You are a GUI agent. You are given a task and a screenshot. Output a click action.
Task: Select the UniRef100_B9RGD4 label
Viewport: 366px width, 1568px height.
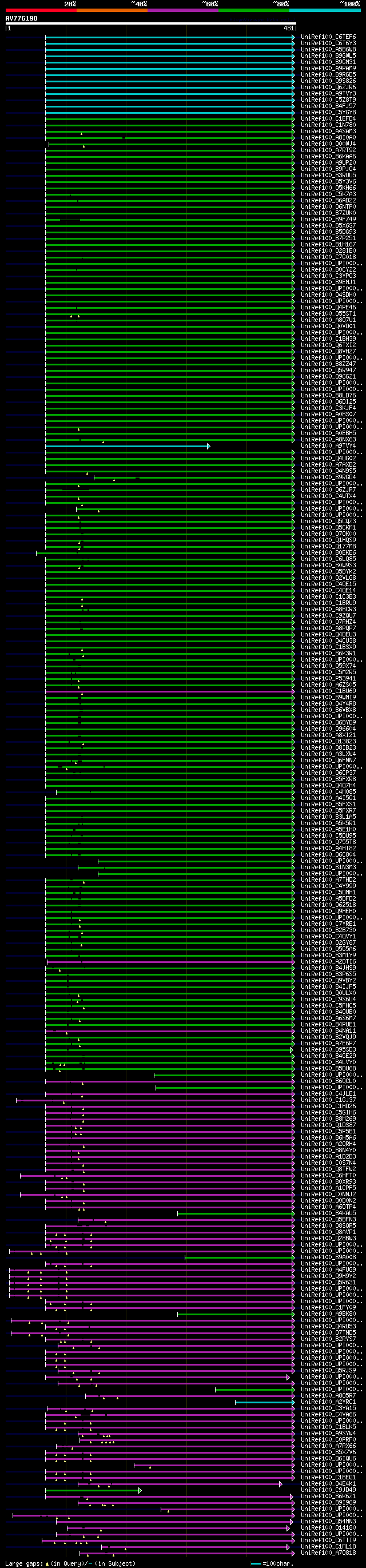(328, 477)
